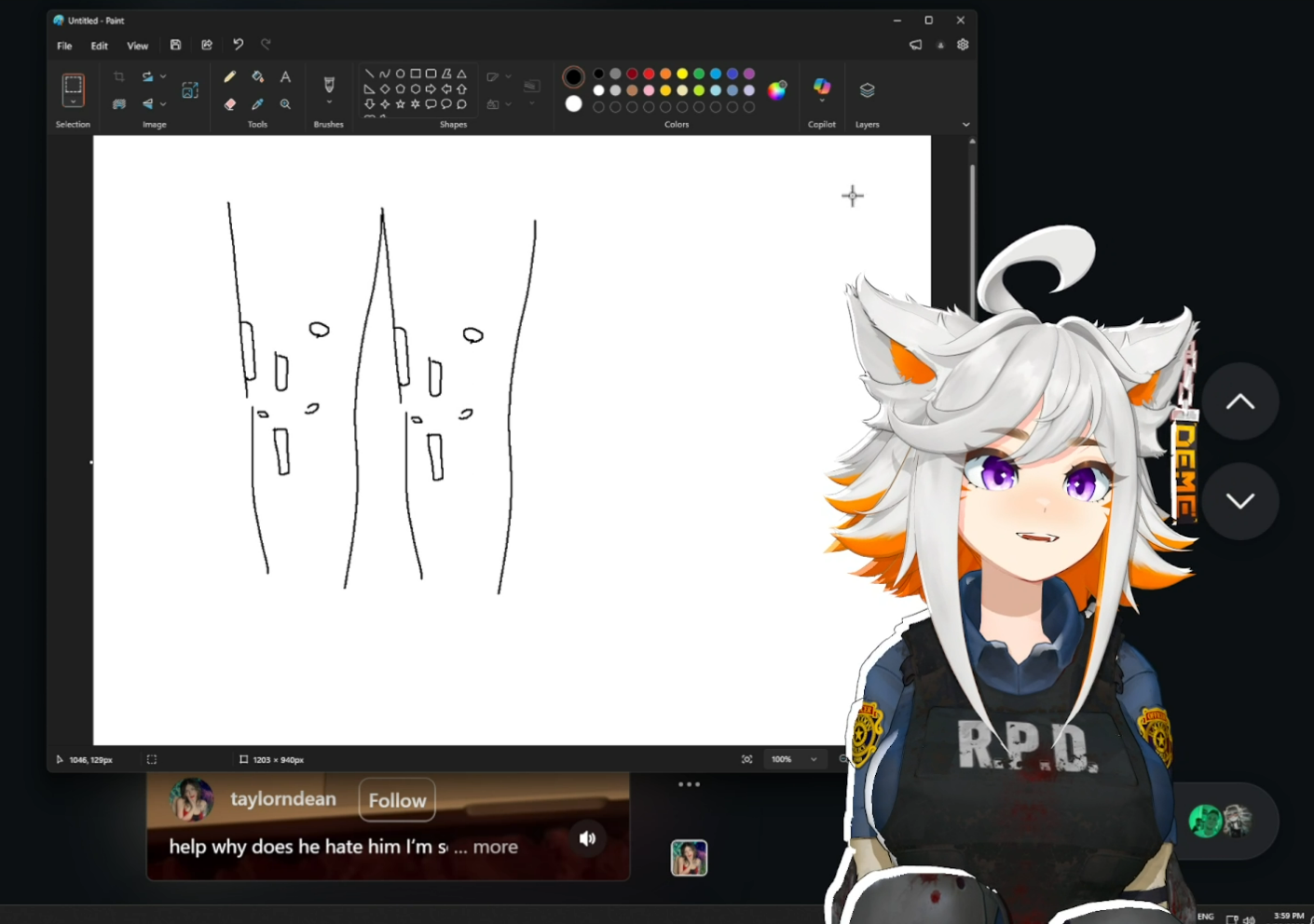Pick the Curve shape
The image size is (1314, 924).
tap(384, 74)
